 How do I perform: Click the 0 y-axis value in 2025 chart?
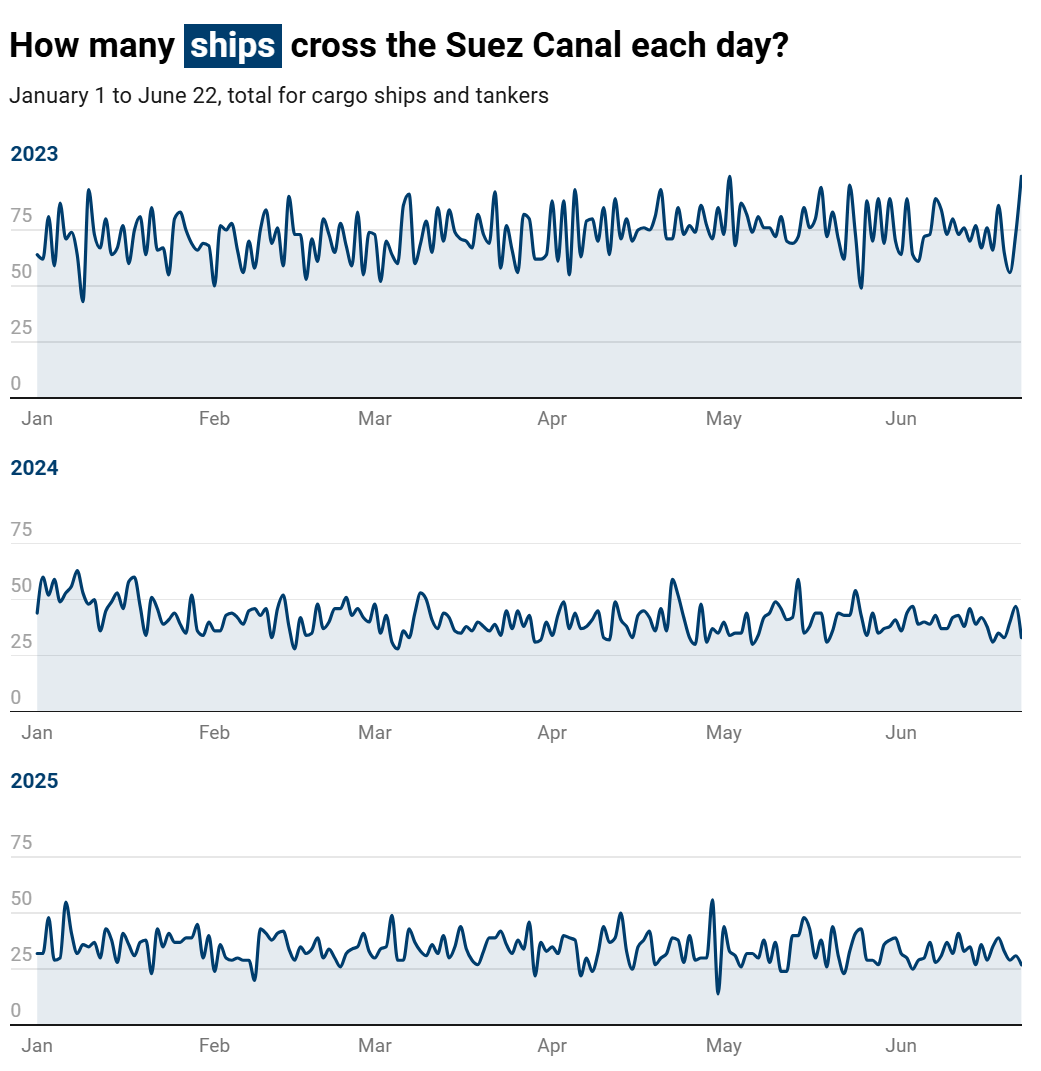coord(16,1011)
